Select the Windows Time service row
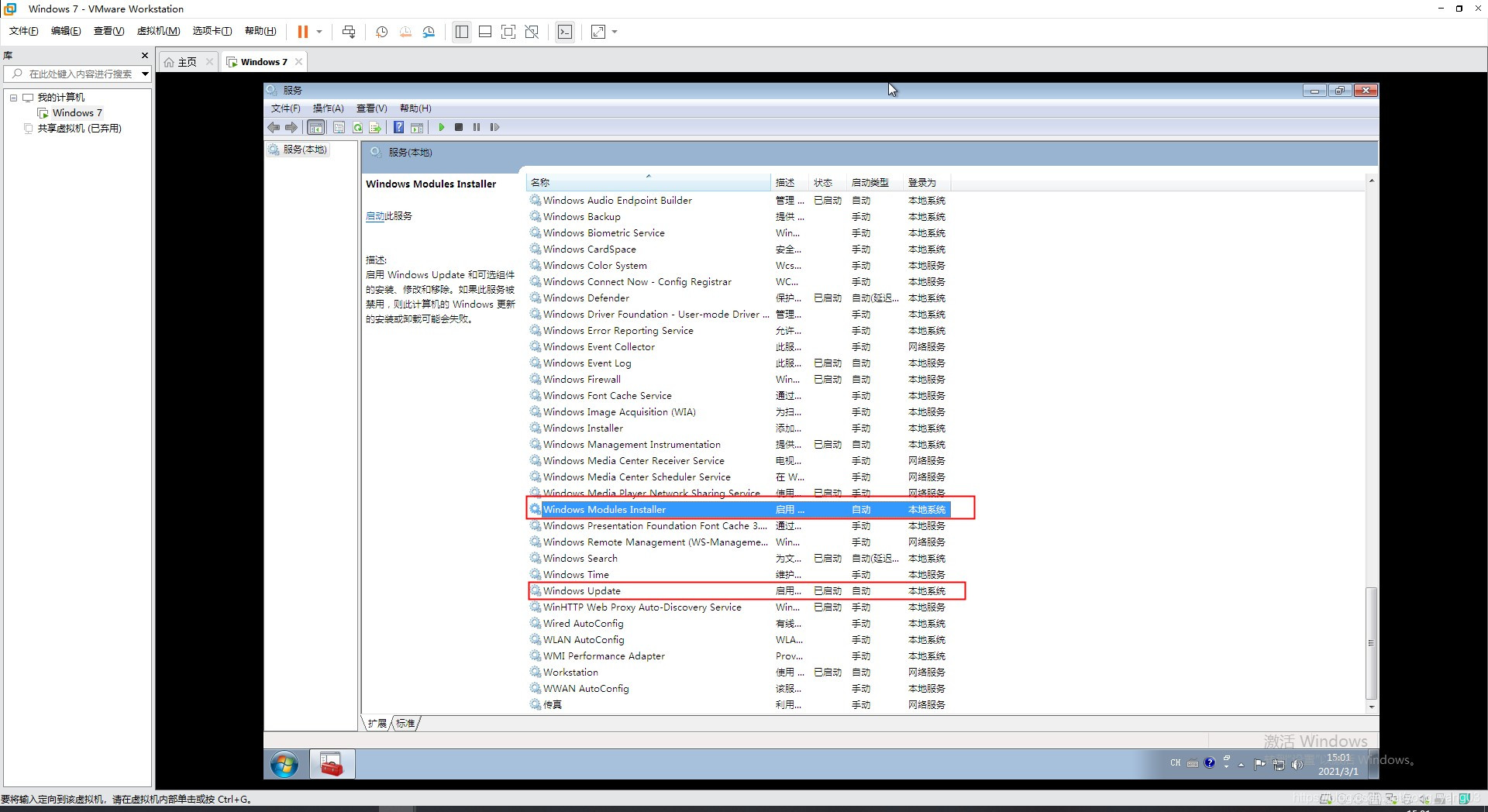The width and height of the screenshot is (1488, 812). [x=739, y=575]
